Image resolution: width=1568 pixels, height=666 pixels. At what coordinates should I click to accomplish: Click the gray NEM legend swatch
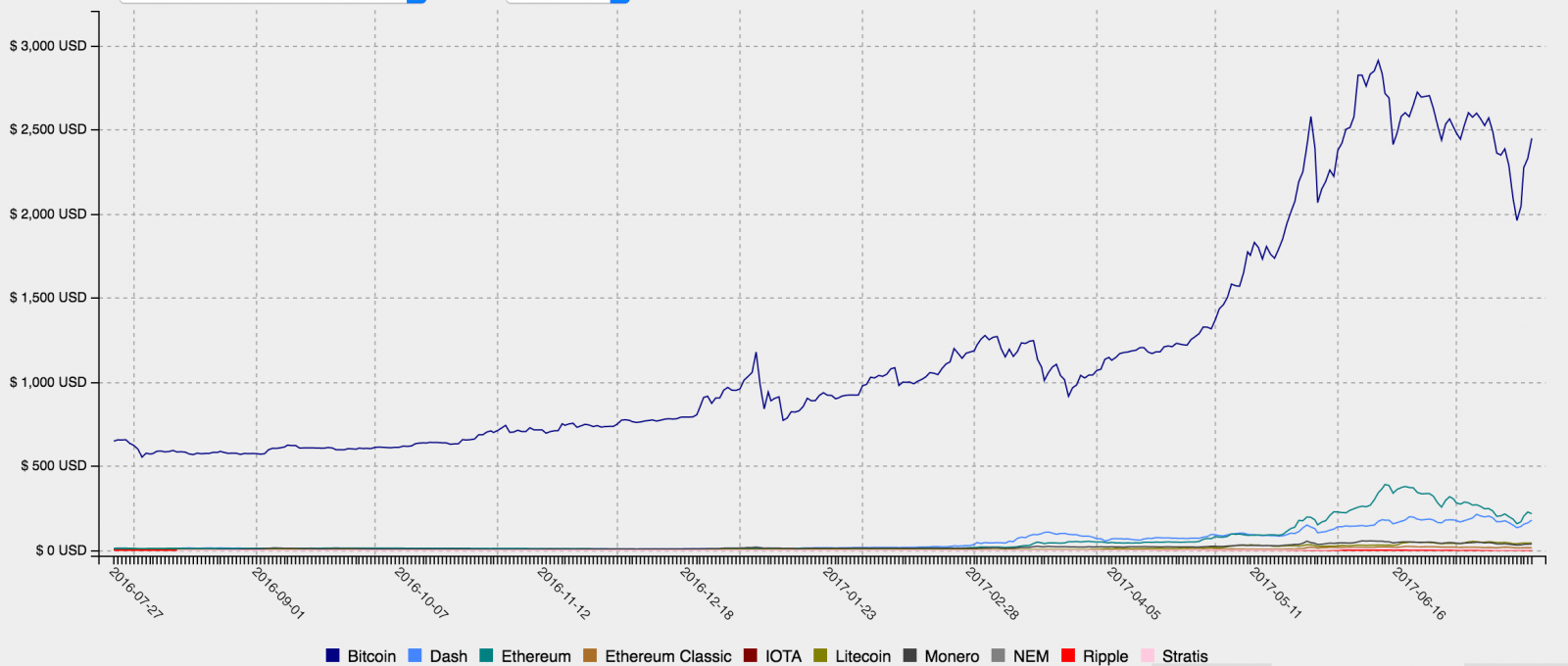click(x=998, y=655)
